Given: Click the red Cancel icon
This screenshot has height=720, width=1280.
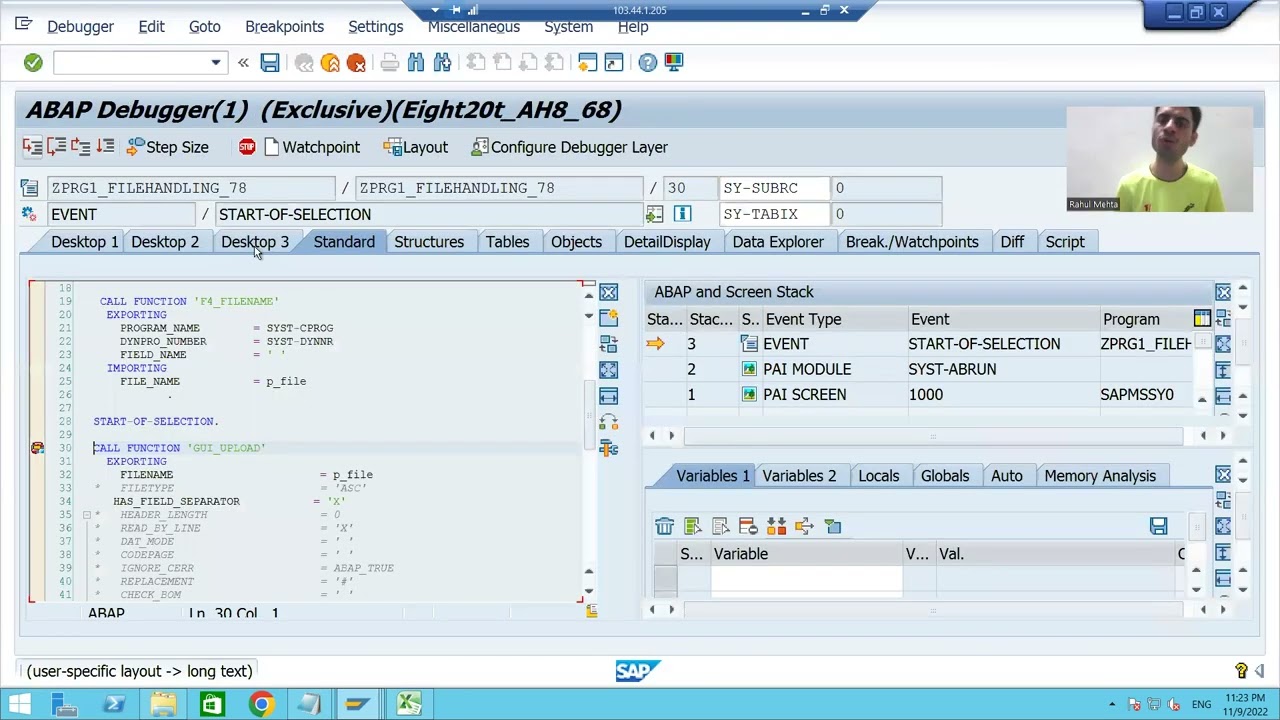Looking at the screenshot, I should tap(356, 63).
